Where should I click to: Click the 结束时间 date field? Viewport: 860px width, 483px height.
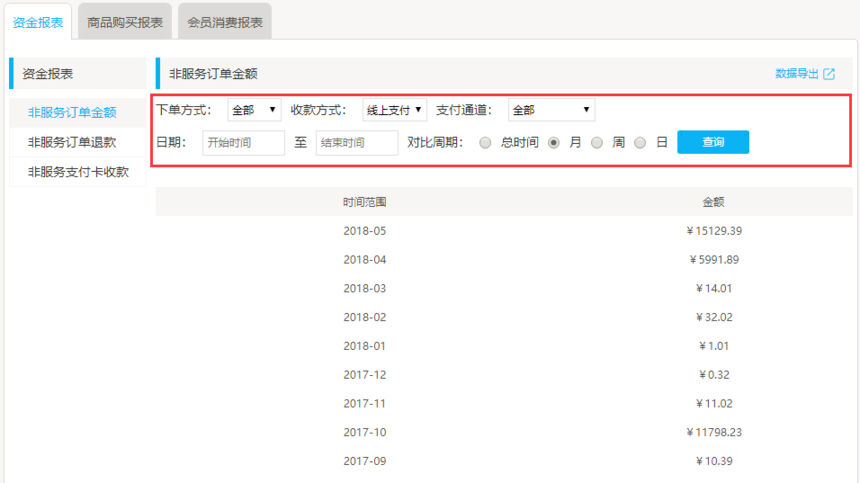tap(357, 143)
